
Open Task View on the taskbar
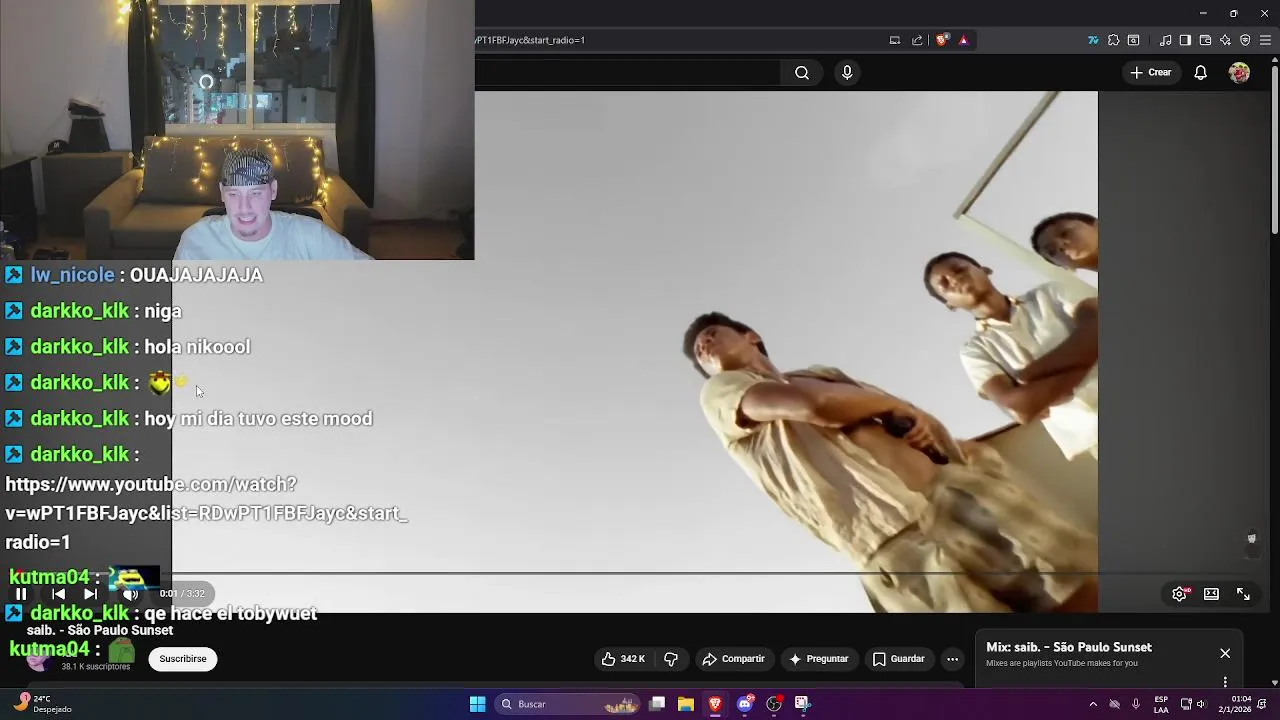point(657,704)
